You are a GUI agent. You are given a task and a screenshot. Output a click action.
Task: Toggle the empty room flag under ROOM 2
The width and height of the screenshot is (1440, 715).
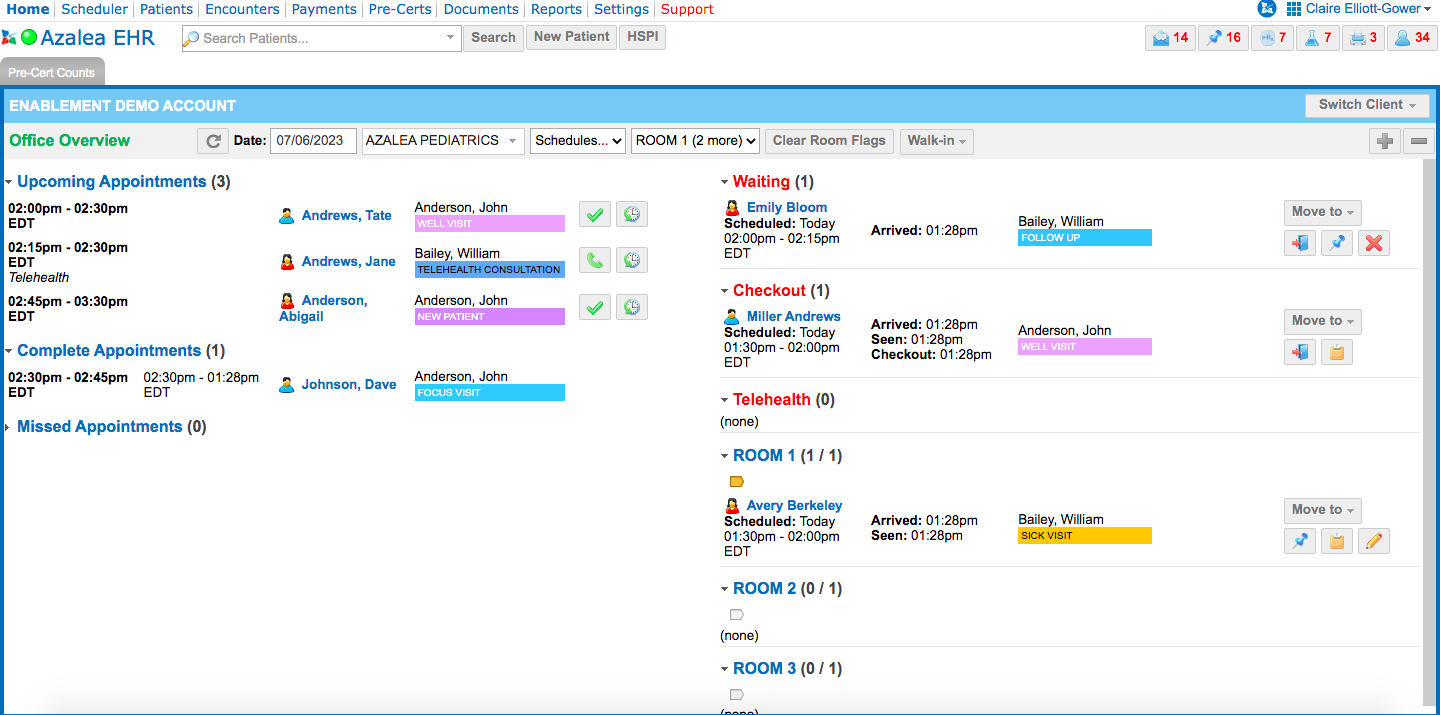737,615
